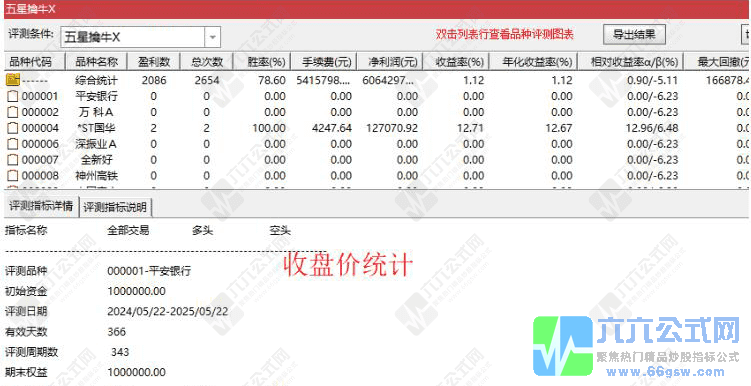Switch to the 评测指标详情 tab

click(41, 207)
